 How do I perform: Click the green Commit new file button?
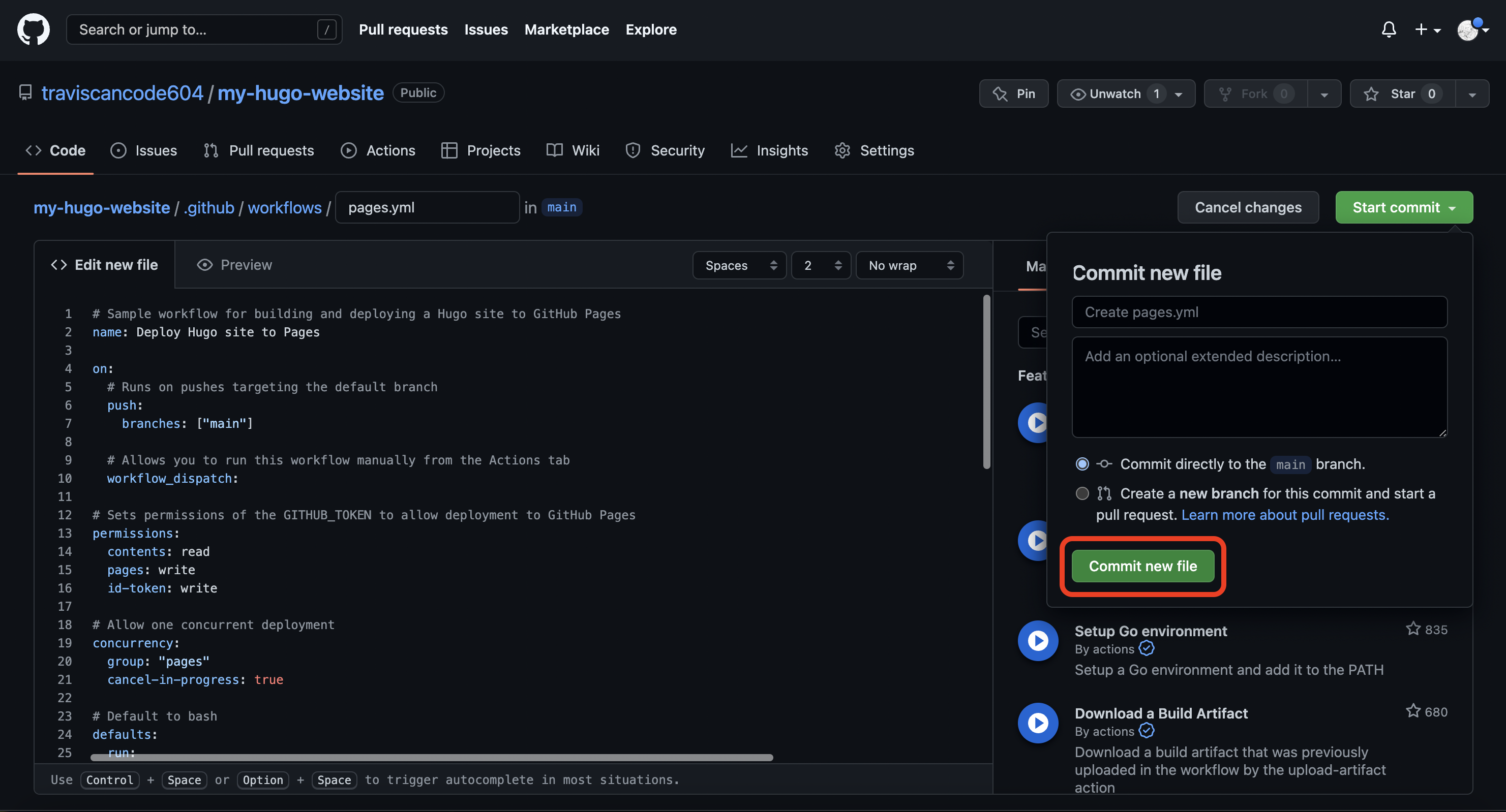(x=1142, y=566)
